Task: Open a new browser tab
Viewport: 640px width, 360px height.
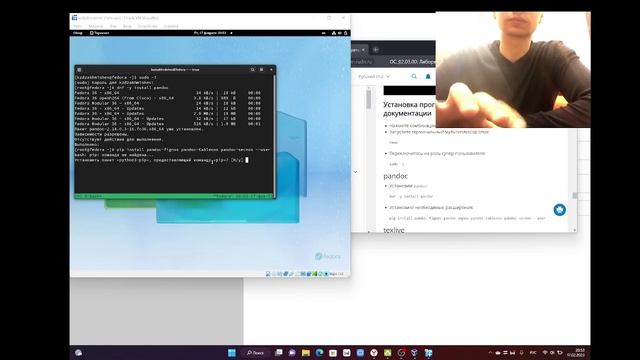Action: [x=376, y=50]
